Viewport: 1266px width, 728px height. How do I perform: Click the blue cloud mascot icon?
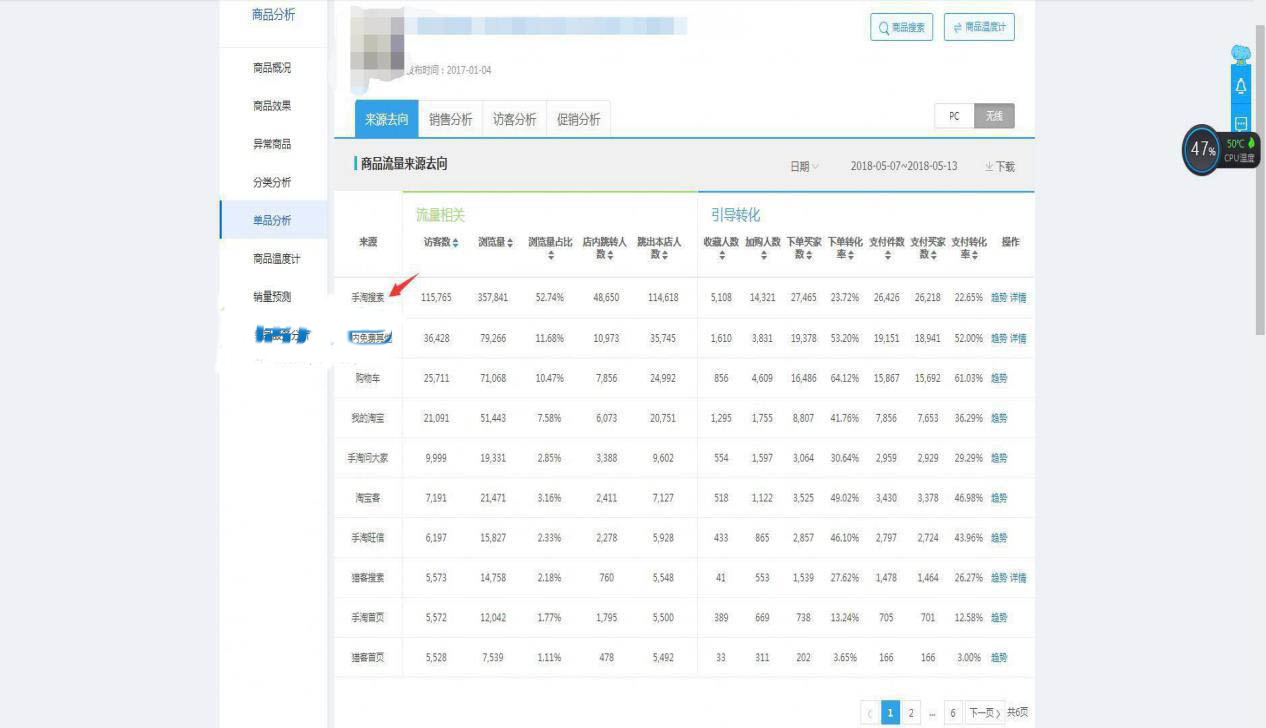(1241, 54)
